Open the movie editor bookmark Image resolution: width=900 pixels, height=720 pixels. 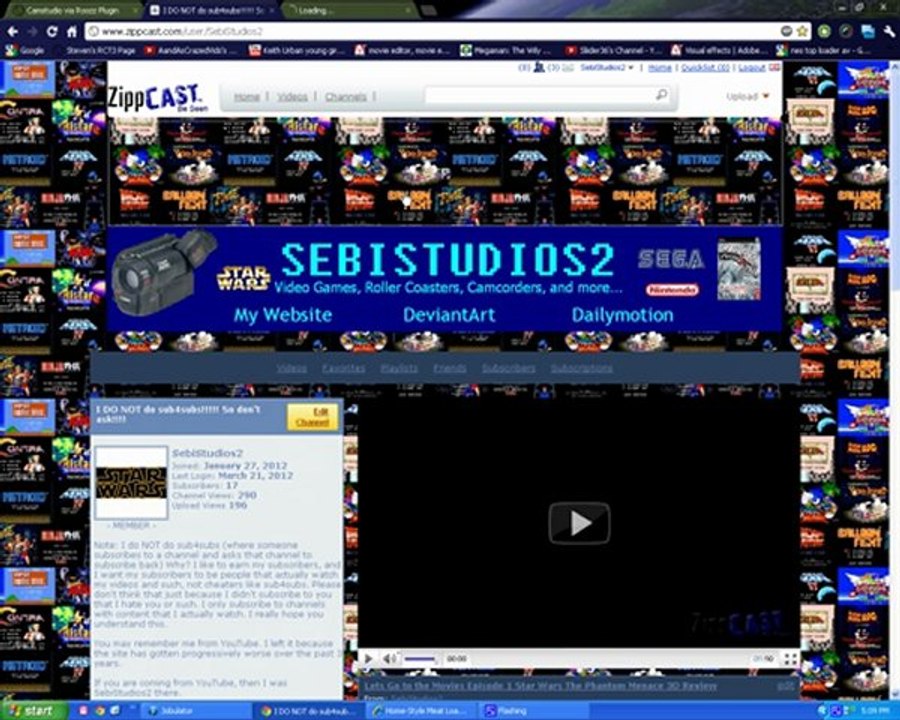click(402, 51)
